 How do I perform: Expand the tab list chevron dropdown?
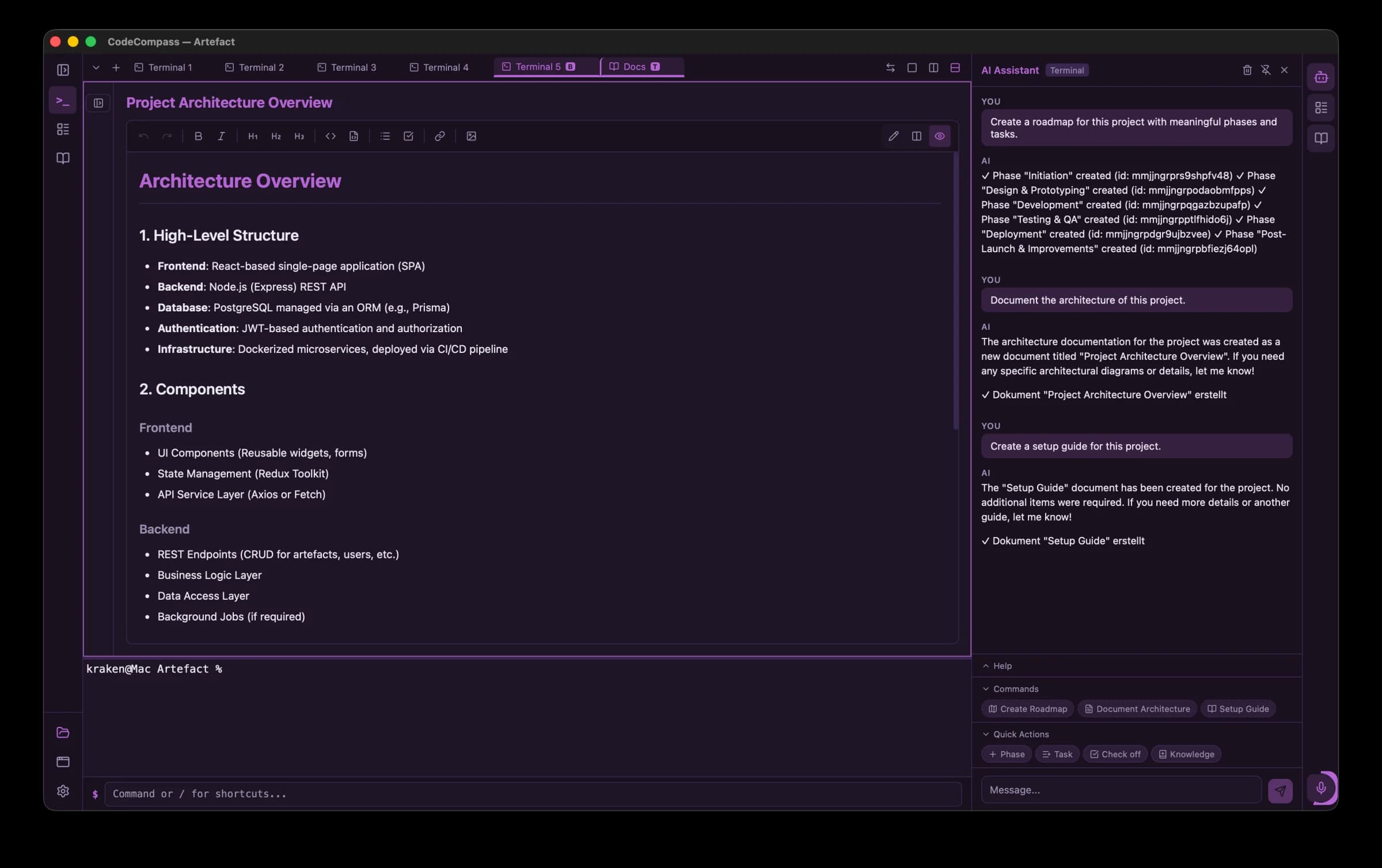pyautogui.click(x=96, y=67)
